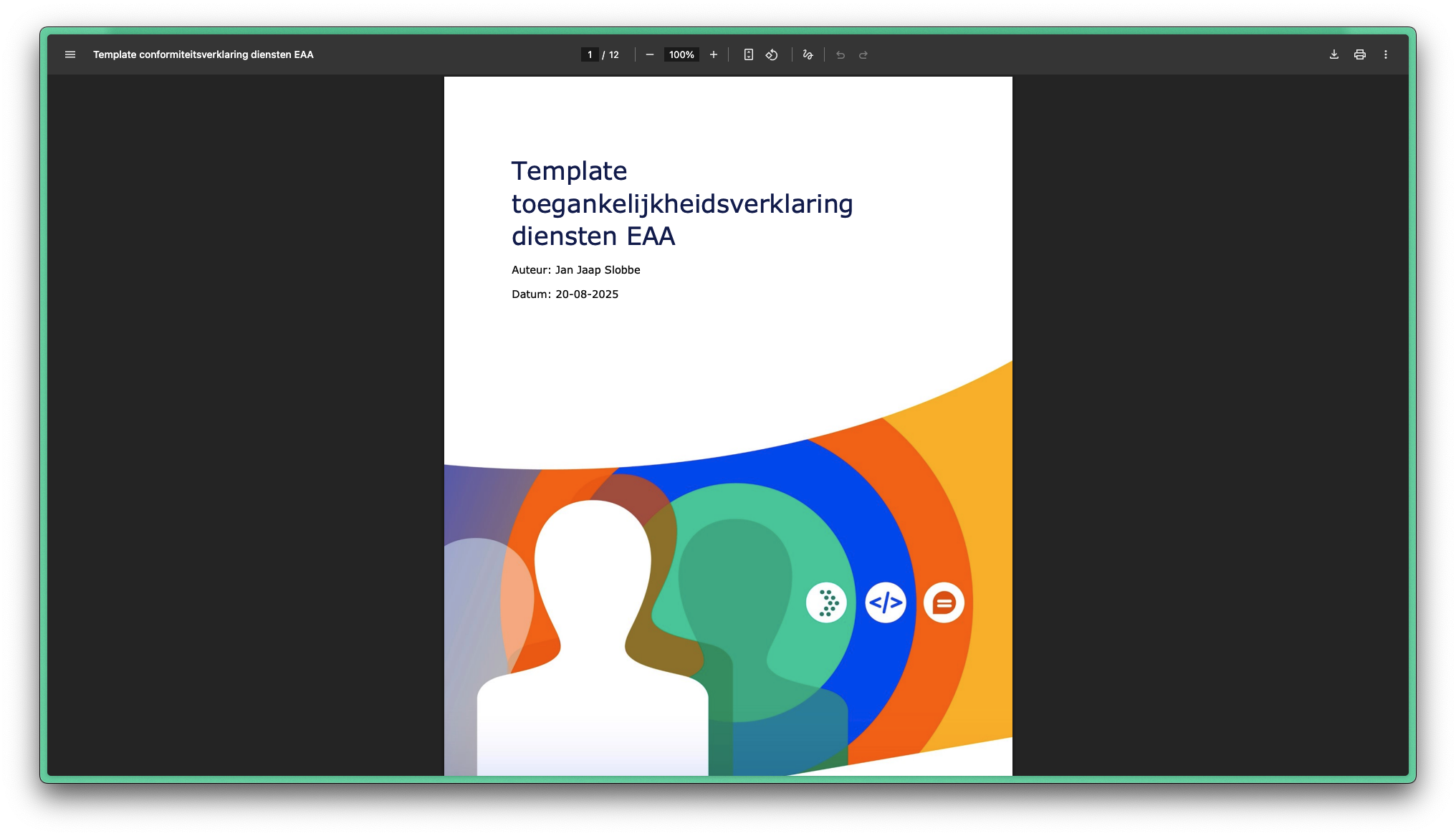Click the author line Jan Jaap Slobbe

click(576, 270)
